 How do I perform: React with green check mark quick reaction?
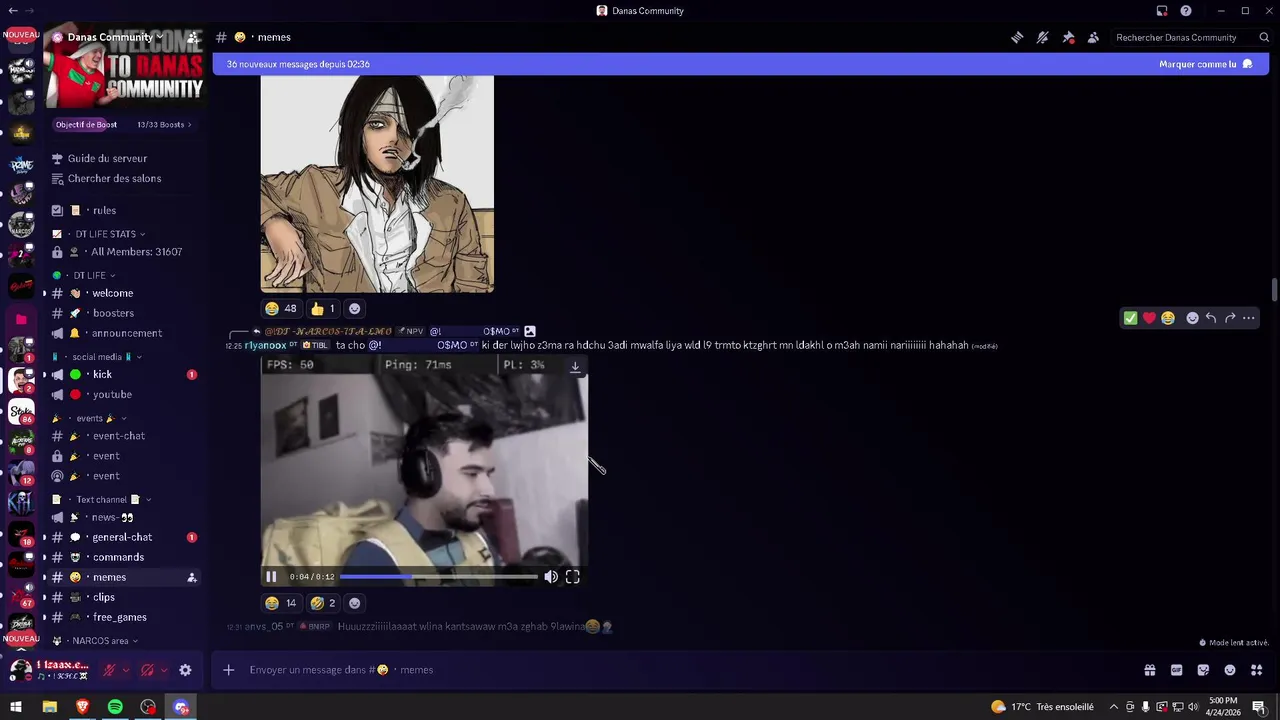(1130, 318)
